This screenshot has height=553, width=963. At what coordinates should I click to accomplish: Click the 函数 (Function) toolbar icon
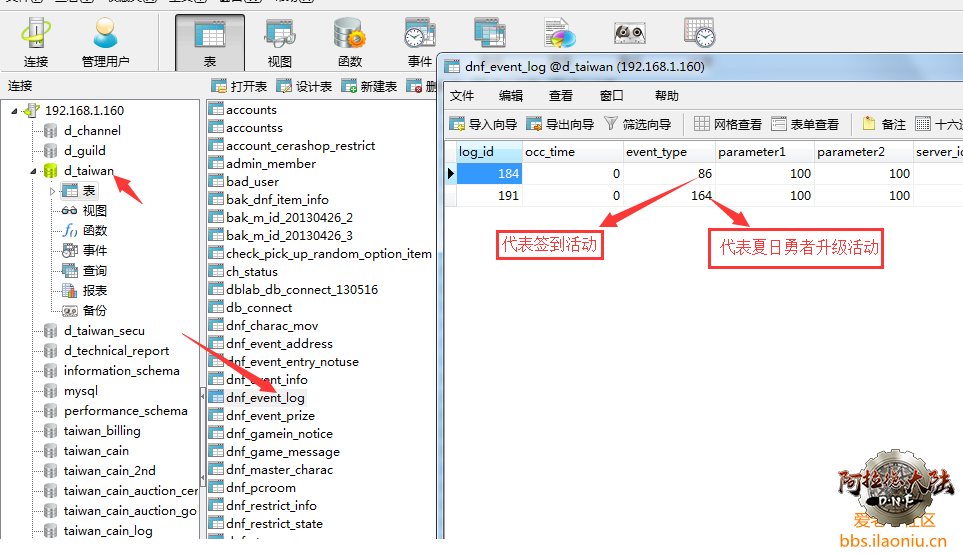[x=350, y=42]
